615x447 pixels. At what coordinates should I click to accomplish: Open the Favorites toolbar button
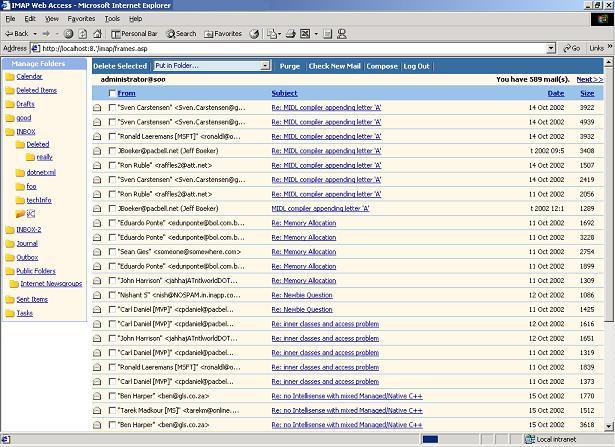pos(223,34)
